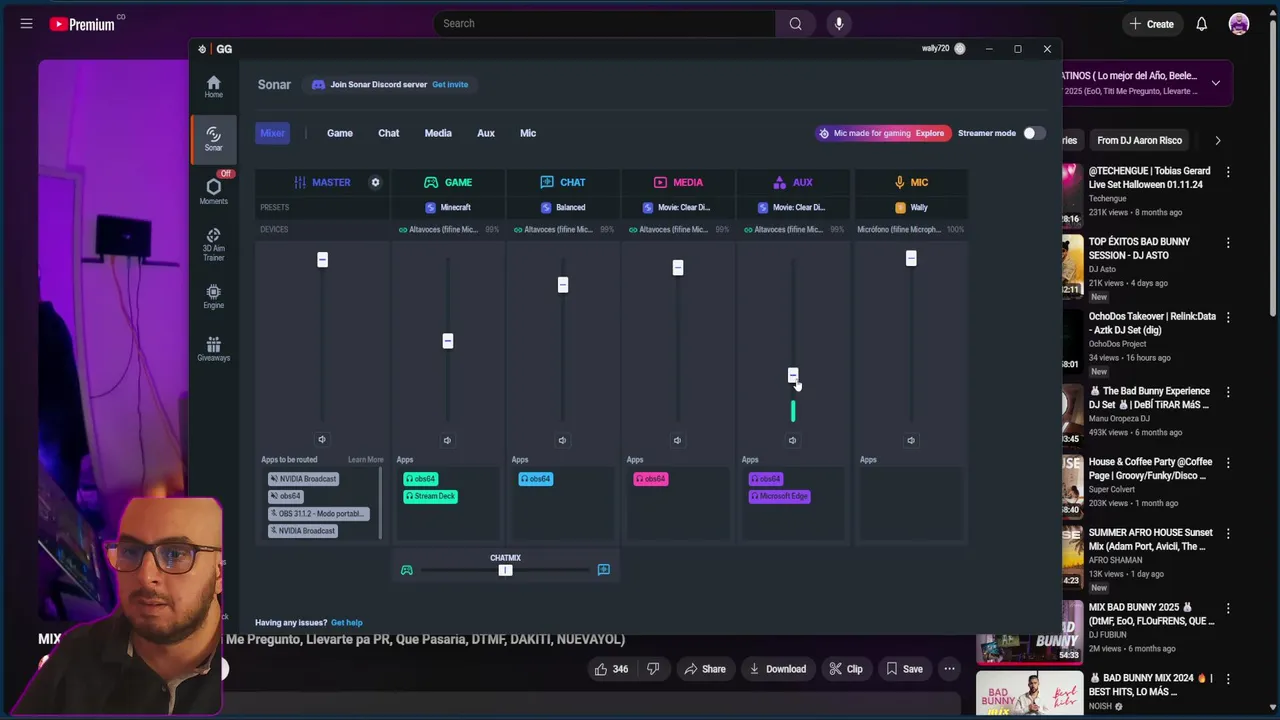
Task: Click Save under the YouTube video
Action: (903, 669)
